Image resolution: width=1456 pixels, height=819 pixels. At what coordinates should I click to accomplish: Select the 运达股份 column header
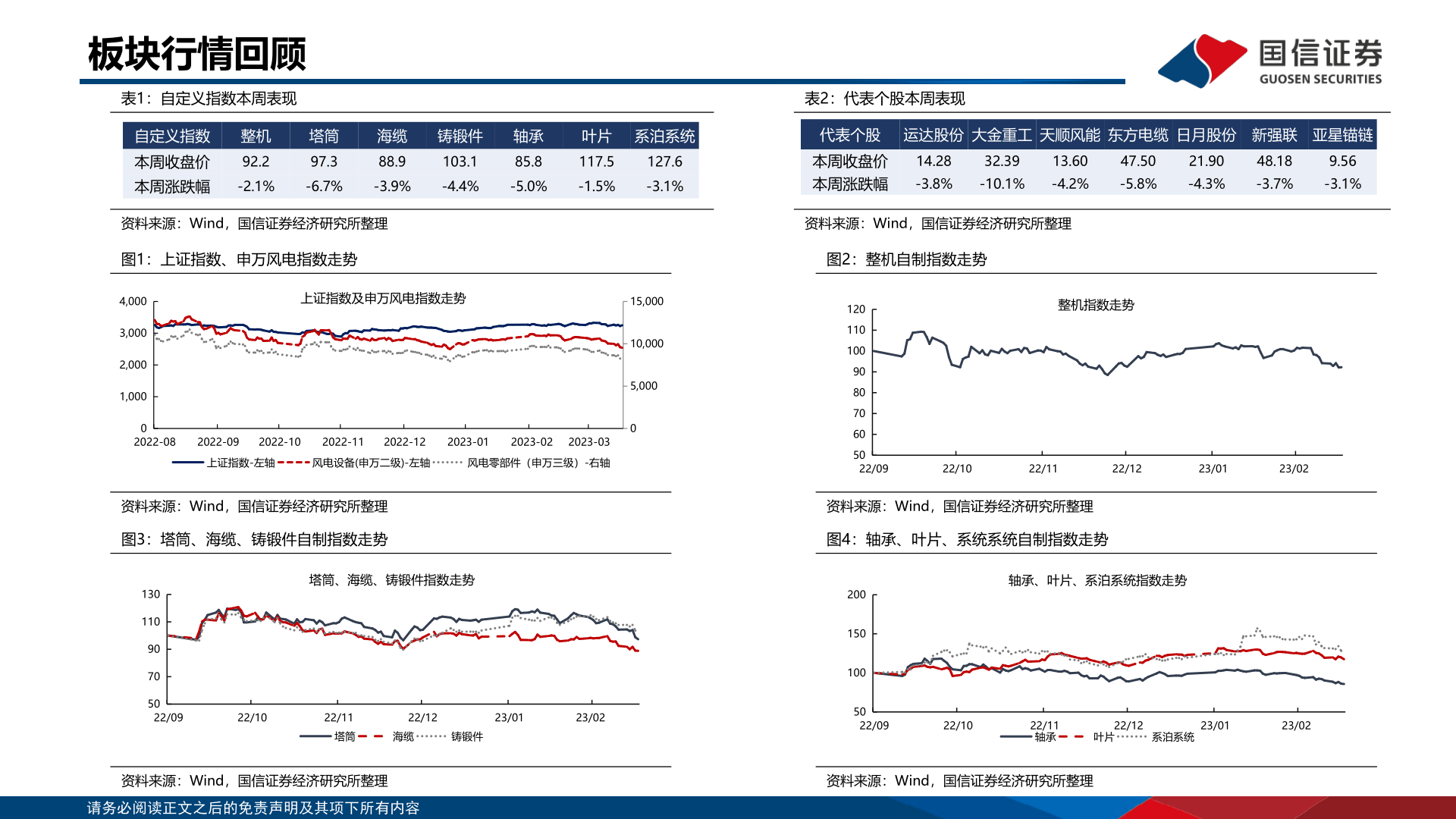click(x=934, y=135)
